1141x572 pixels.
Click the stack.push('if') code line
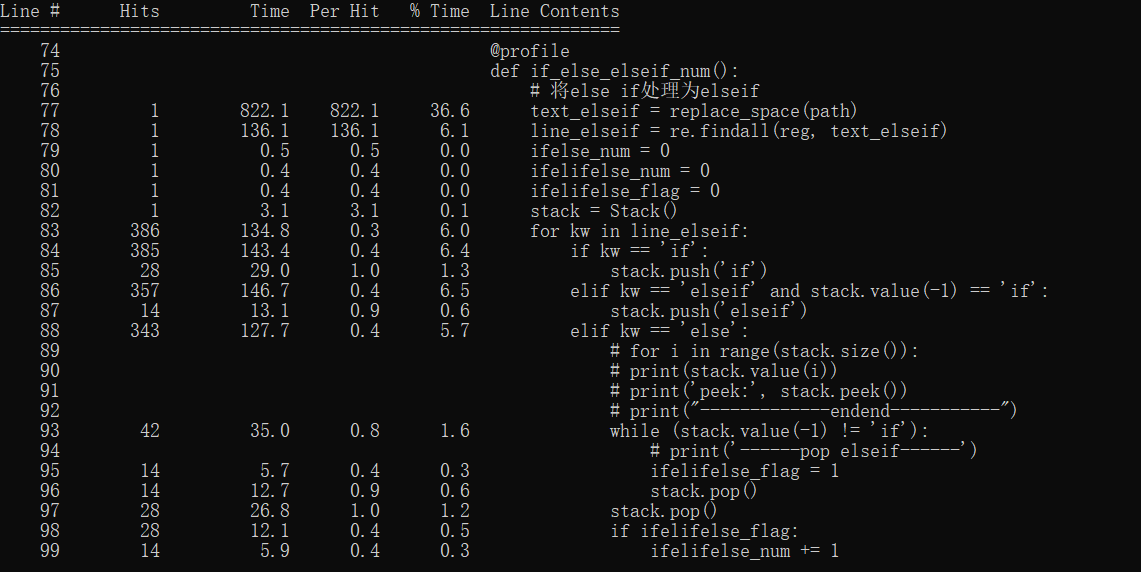click(688, 271)
